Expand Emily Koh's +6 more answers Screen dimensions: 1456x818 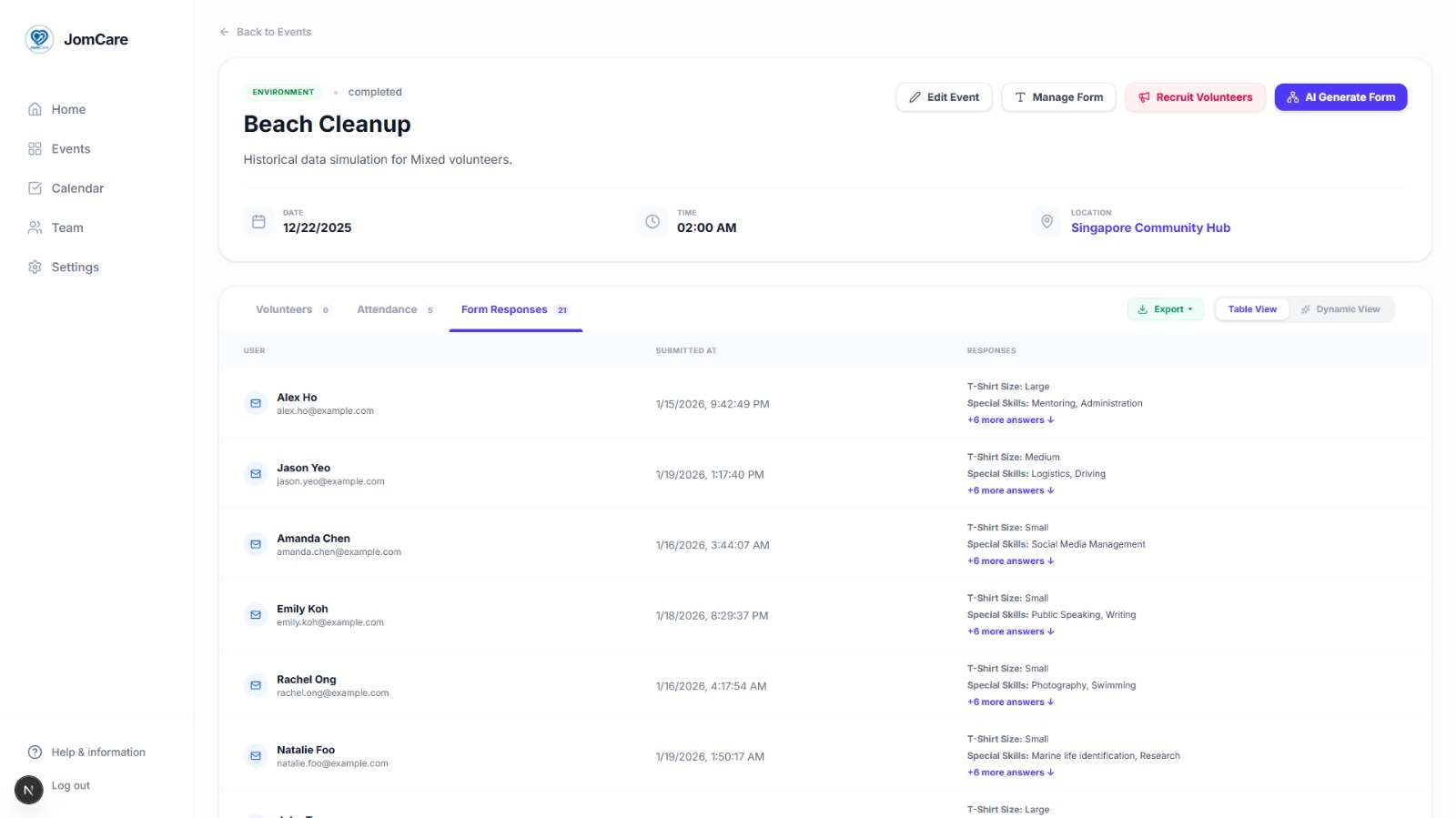click(x=1010, y=631)
